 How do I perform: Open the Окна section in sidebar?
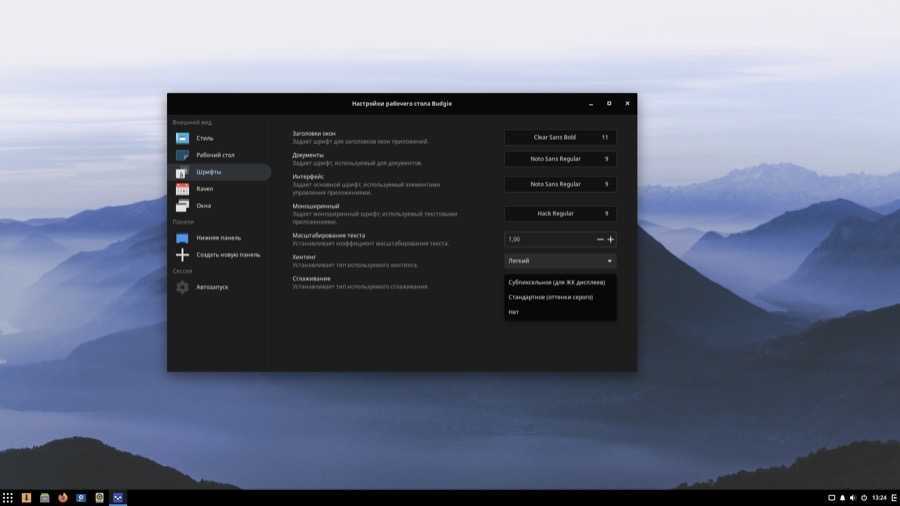[x=219, y=205]
